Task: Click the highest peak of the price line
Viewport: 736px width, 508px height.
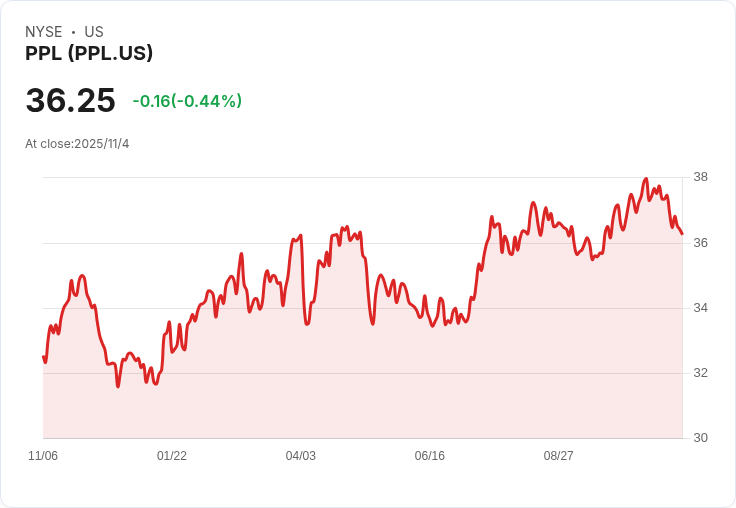Action: point(646,179)
